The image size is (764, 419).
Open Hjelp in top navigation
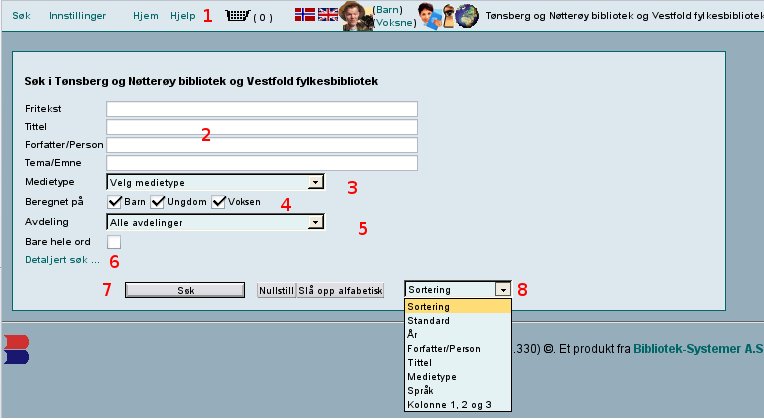click(183, 16)
